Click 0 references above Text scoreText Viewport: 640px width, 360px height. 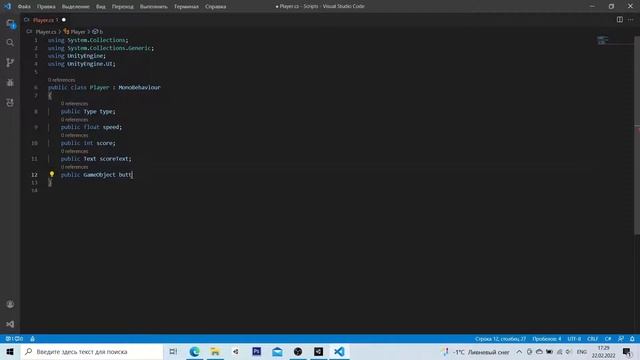point(74,151)
